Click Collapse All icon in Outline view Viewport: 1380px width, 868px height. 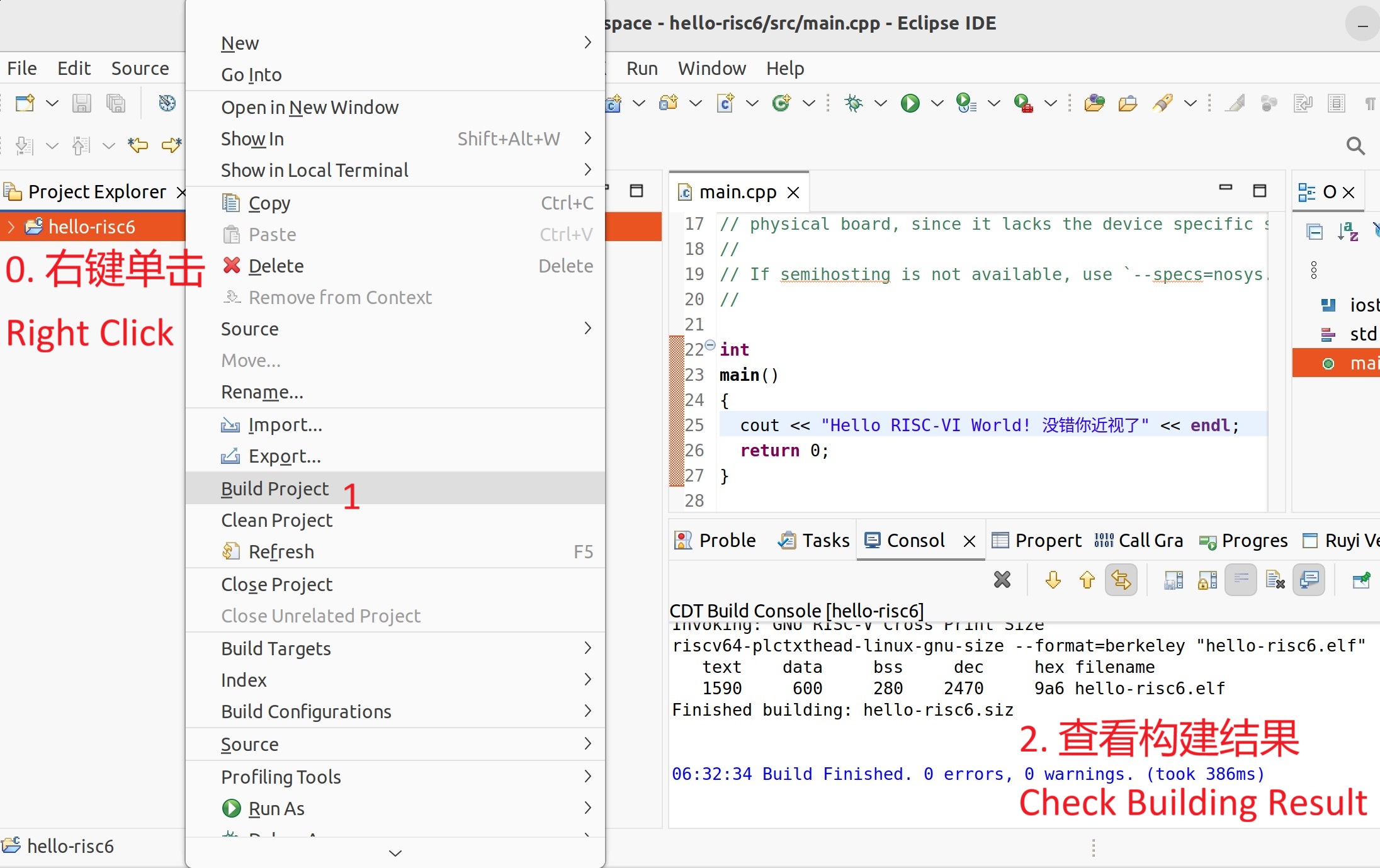point(1315,232)
